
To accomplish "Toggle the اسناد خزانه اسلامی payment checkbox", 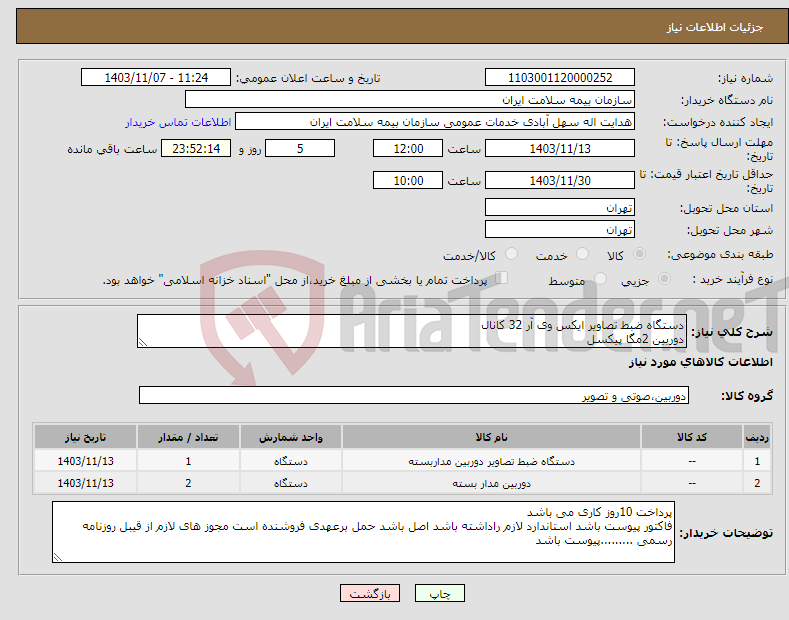I will point(502,278).
